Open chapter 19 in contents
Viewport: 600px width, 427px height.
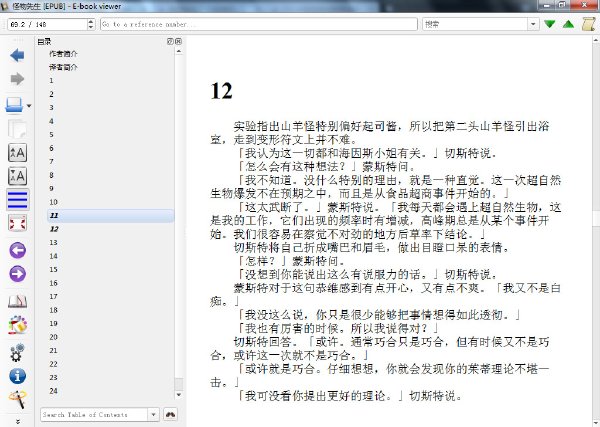point(54,323)
